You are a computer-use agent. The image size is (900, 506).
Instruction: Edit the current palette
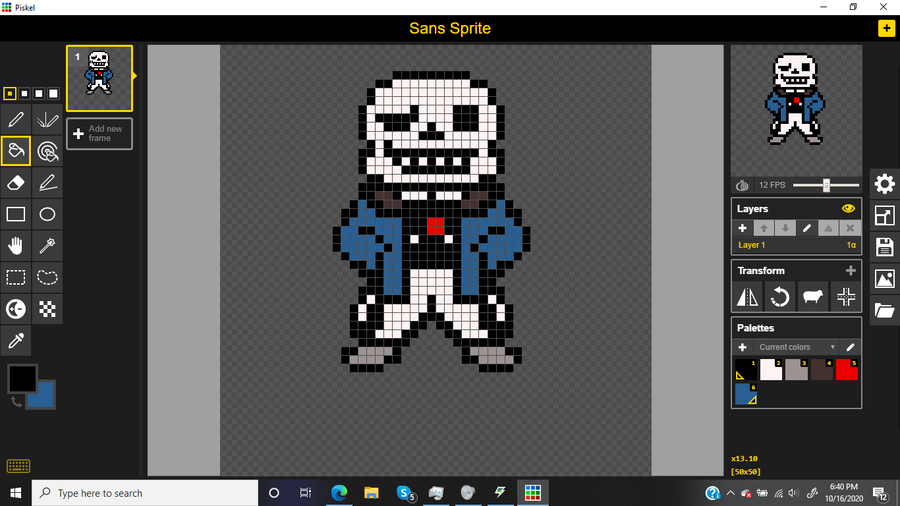[850, 347]
